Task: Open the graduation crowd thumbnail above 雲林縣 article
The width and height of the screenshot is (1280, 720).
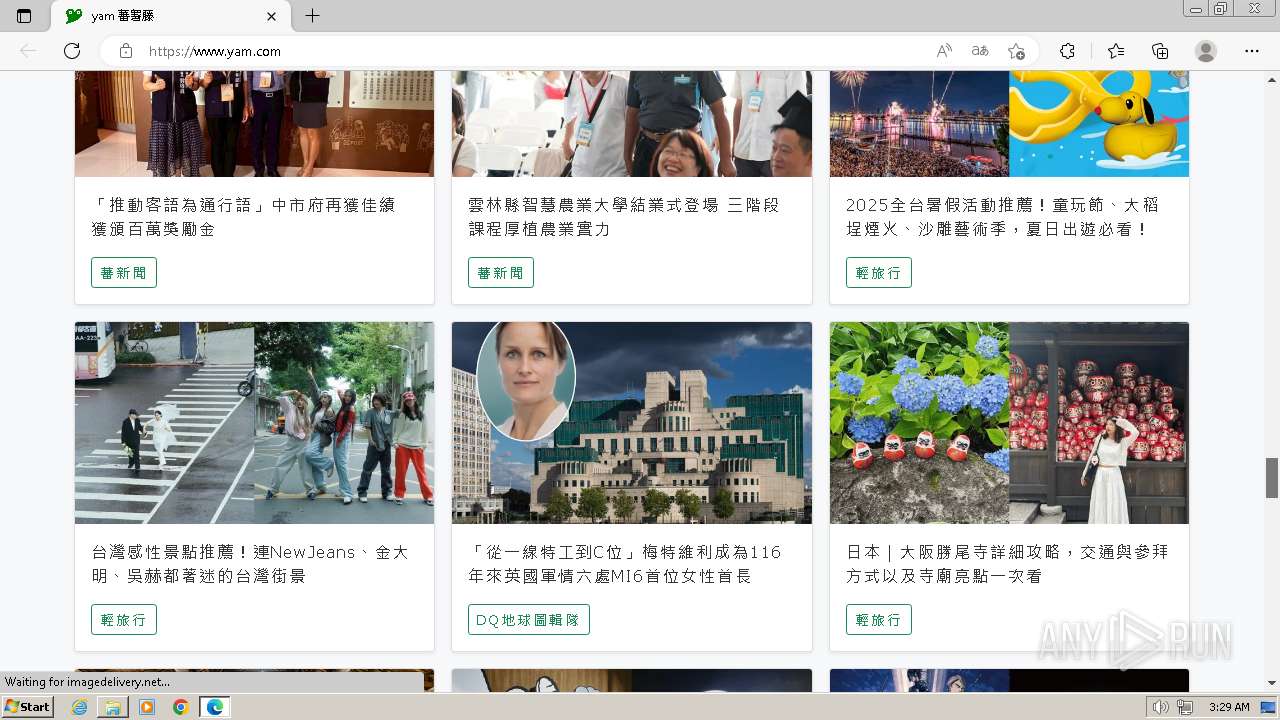Action: pos(632,124)
